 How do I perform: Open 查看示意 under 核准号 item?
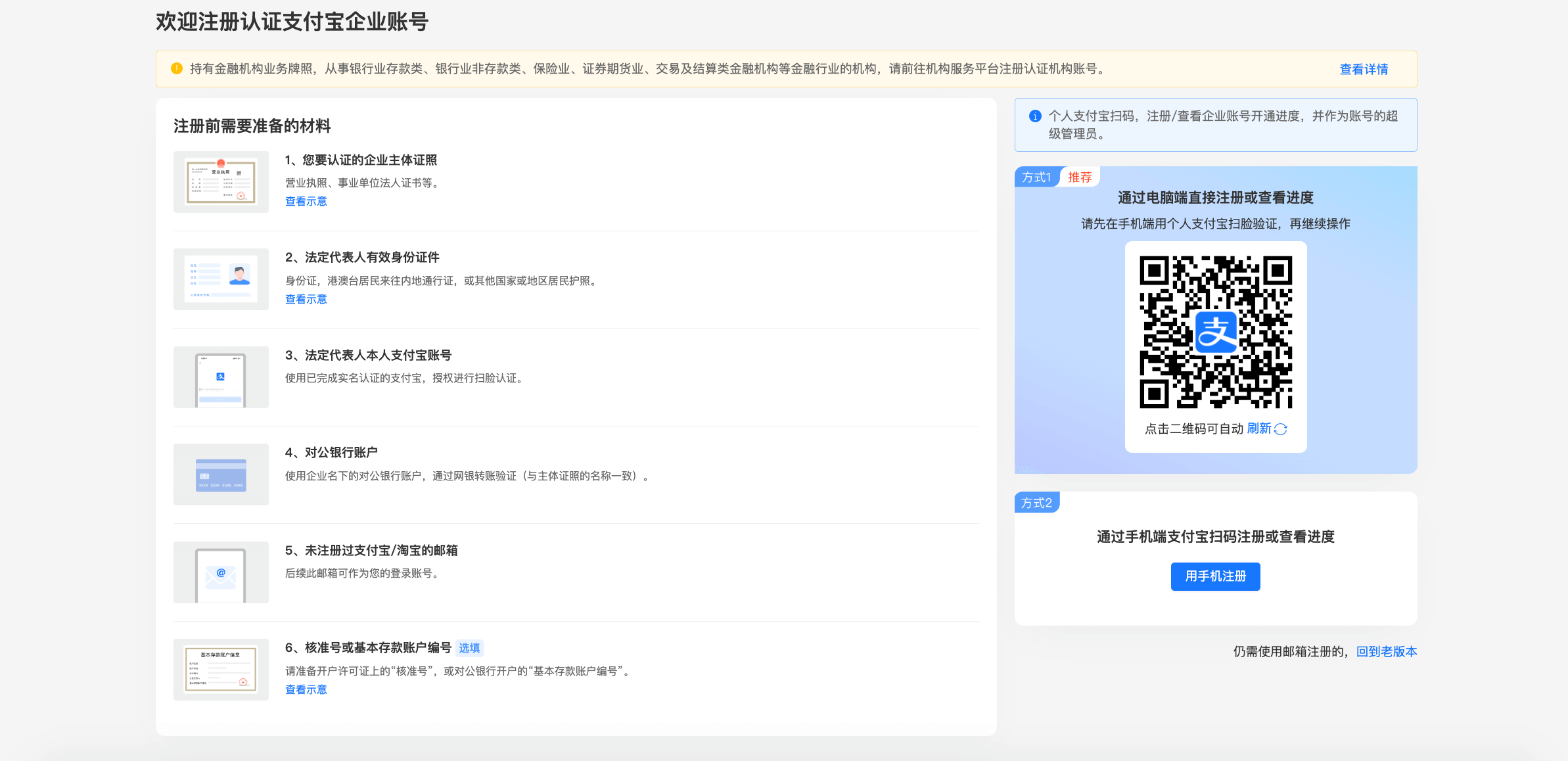point(306,690)
